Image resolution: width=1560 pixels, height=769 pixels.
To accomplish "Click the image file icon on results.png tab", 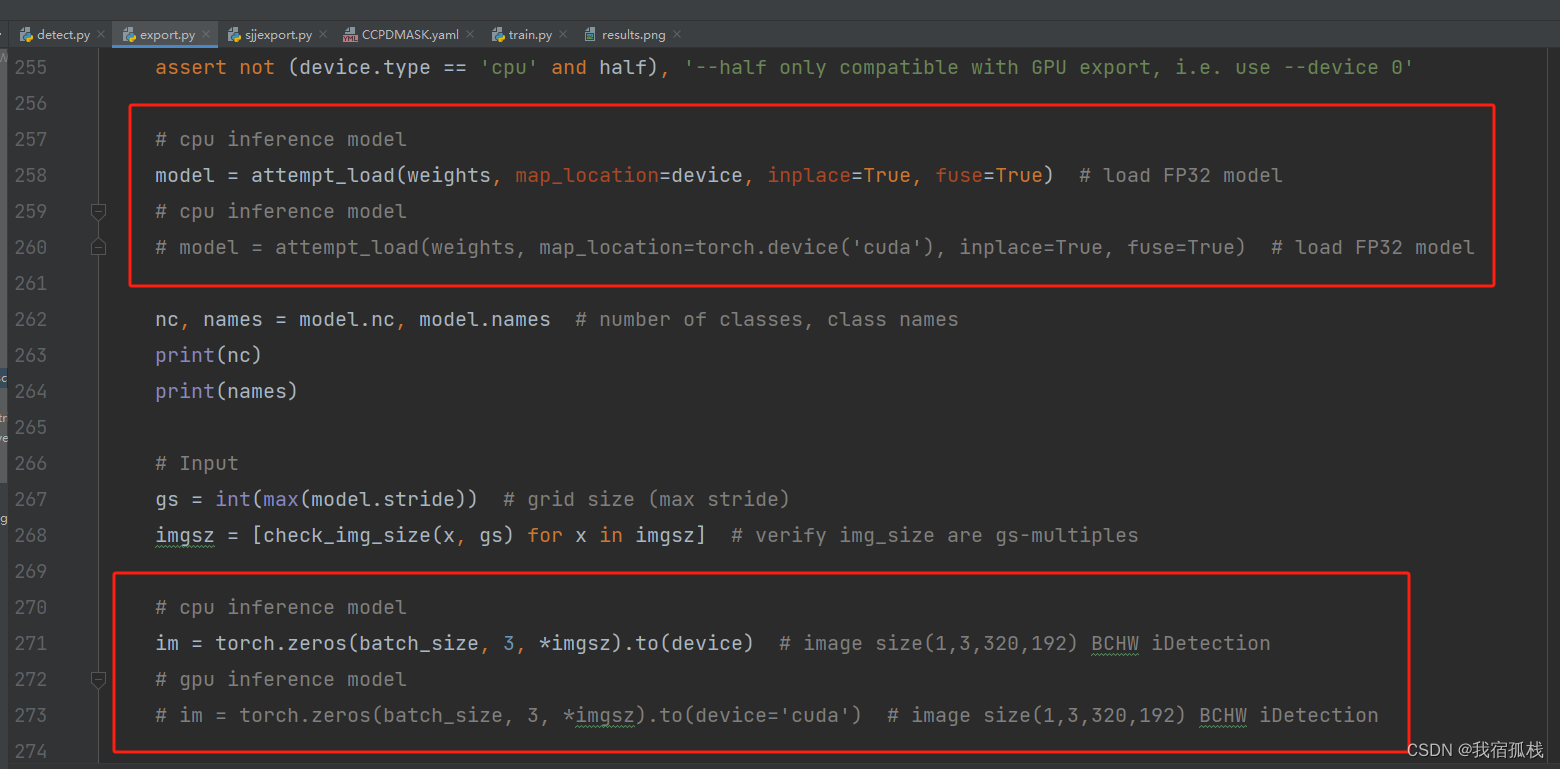I will click(x=590, y=34).
